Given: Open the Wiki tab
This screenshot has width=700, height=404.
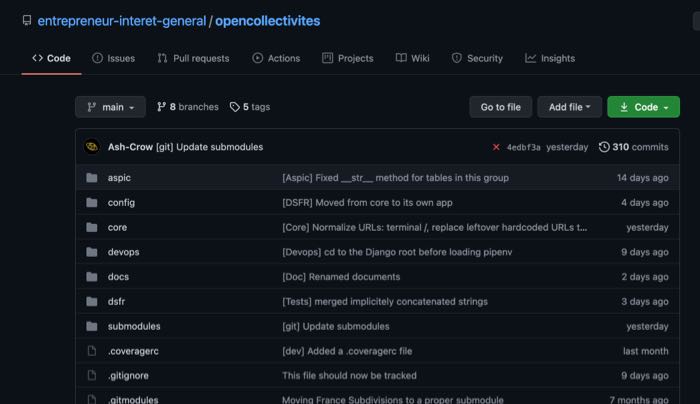Looking at the screenshot, I should 412,58.
